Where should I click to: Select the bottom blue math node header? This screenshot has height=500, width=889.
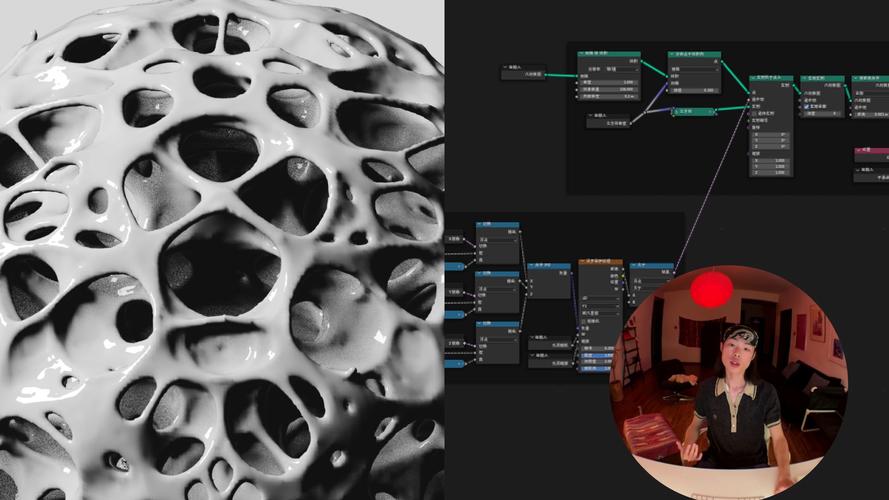tap(498, 324)
